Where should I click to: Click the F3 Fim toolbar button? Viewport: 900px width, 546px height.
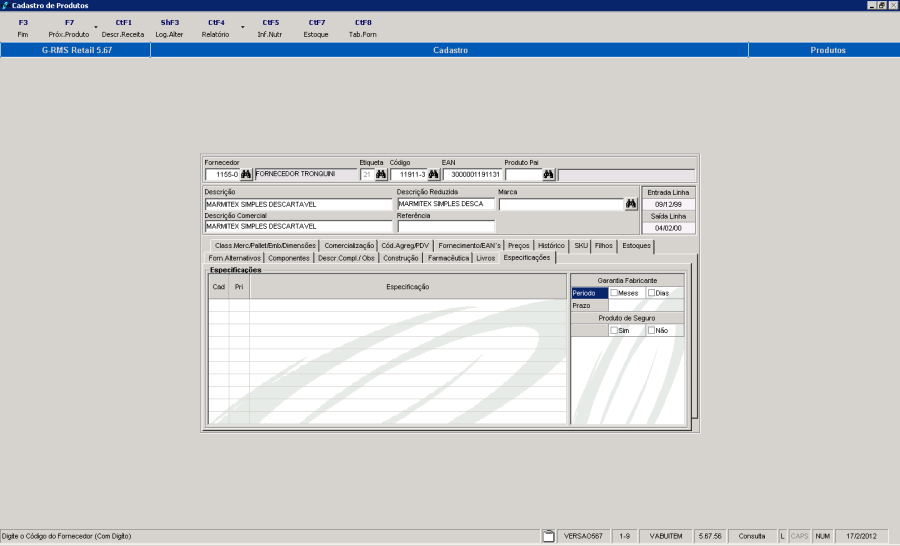pos(23,28)
